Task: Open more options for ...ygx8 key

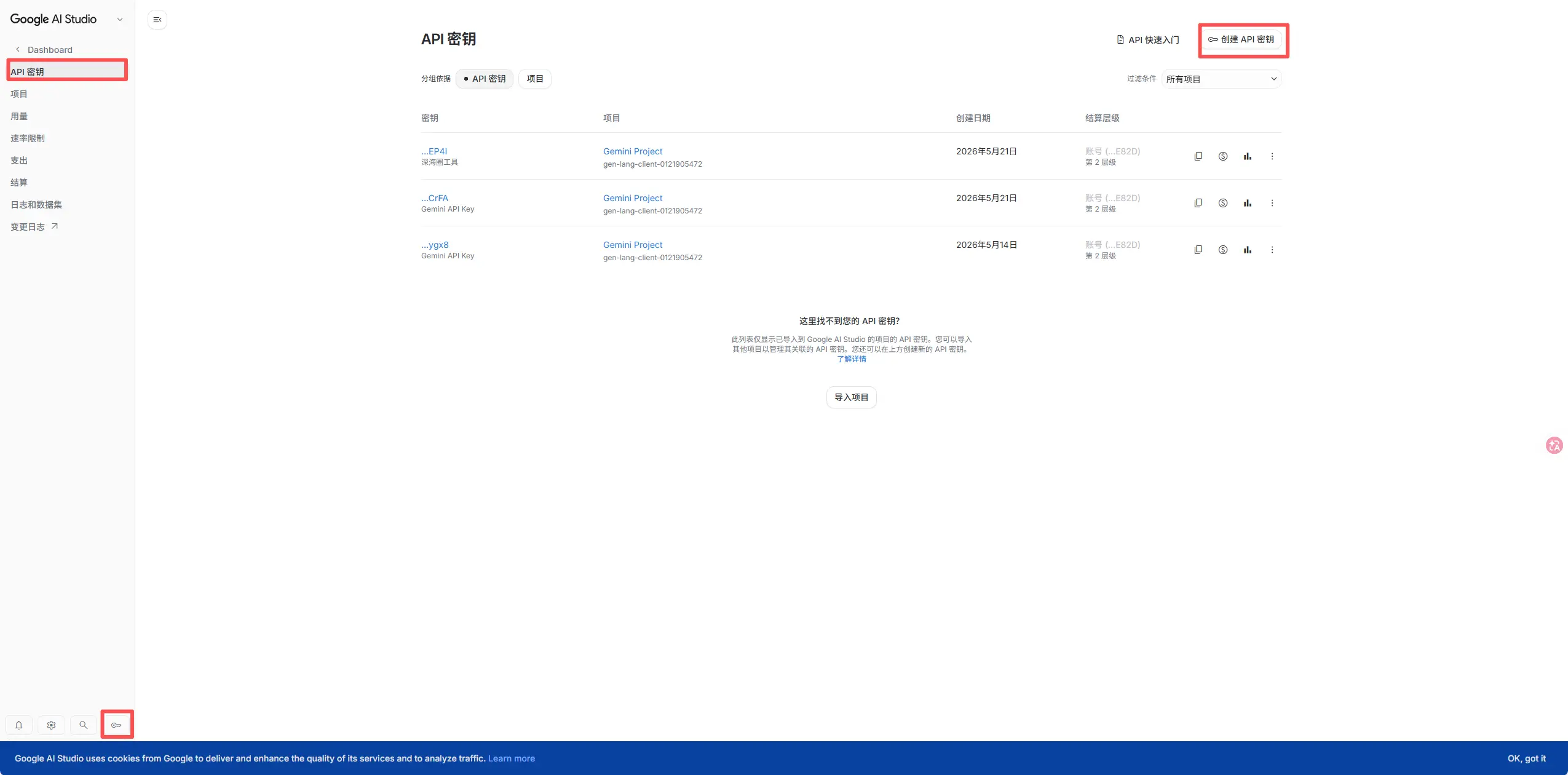Action: tap(1272, 250)
